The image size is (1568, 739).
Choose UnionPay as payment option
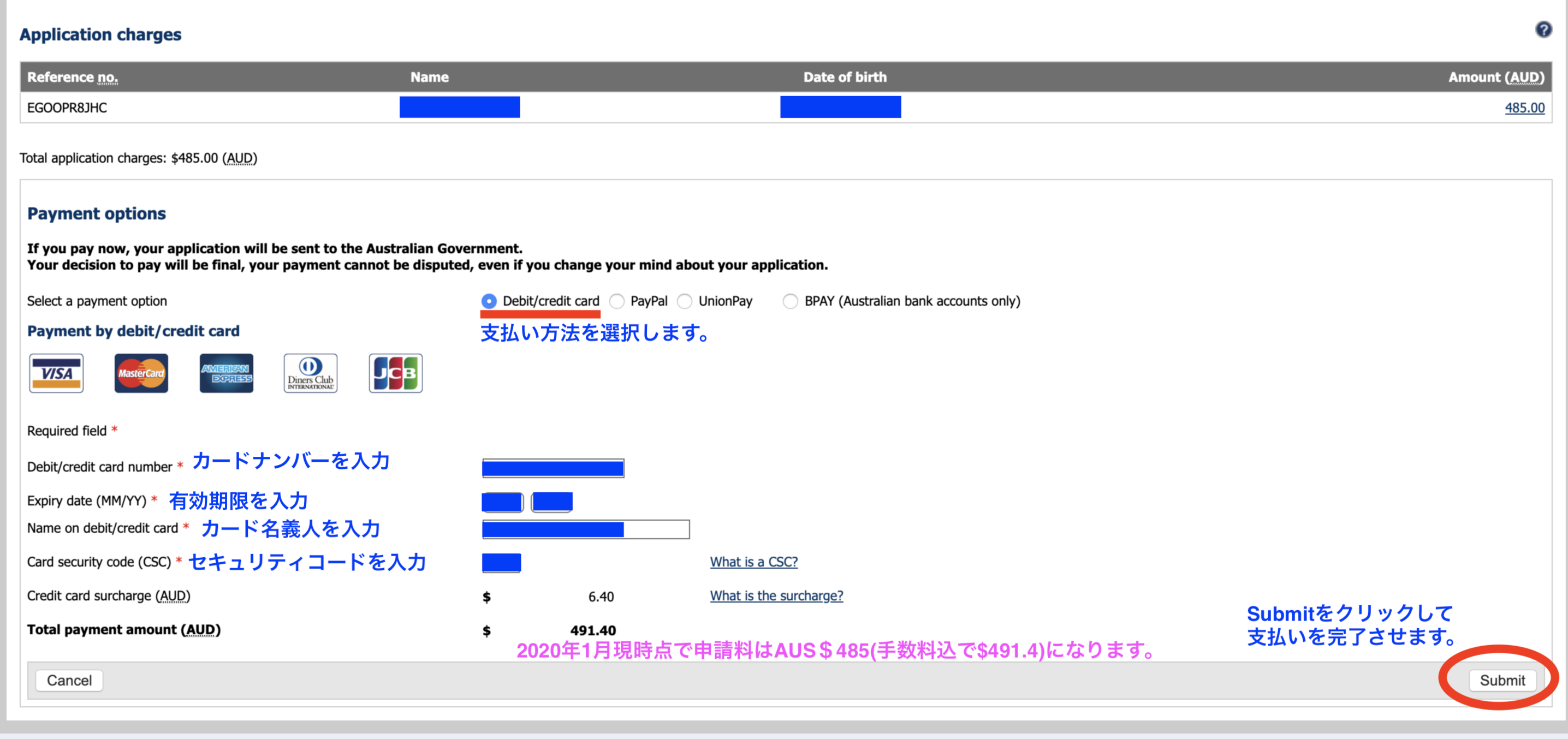pos(685,301)
